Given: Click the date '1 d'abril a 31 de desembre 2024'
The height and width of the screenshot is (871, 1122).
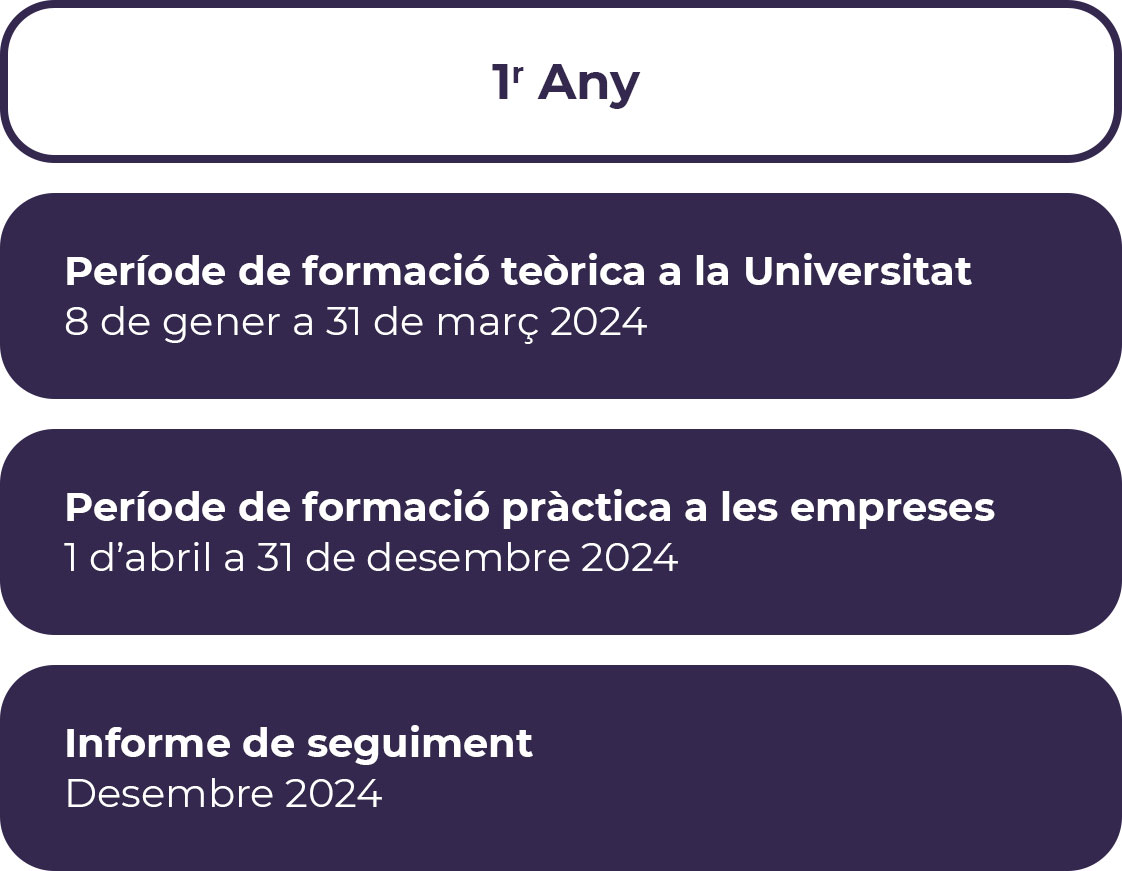Looking at the screenshot, I should point(371,558).
